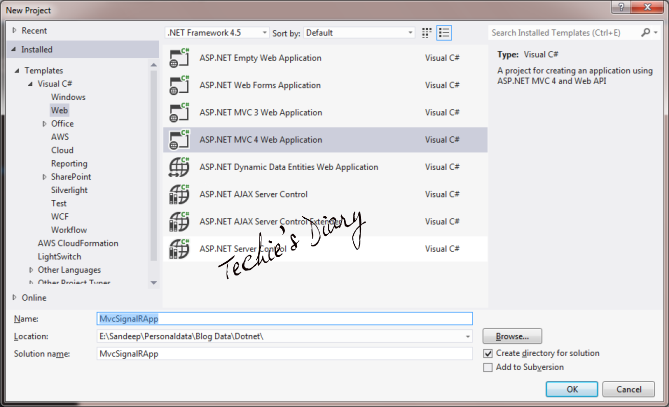This screenshot has height=407, width=669.
Task: Click the project Name input field
Action: point(285,319)
